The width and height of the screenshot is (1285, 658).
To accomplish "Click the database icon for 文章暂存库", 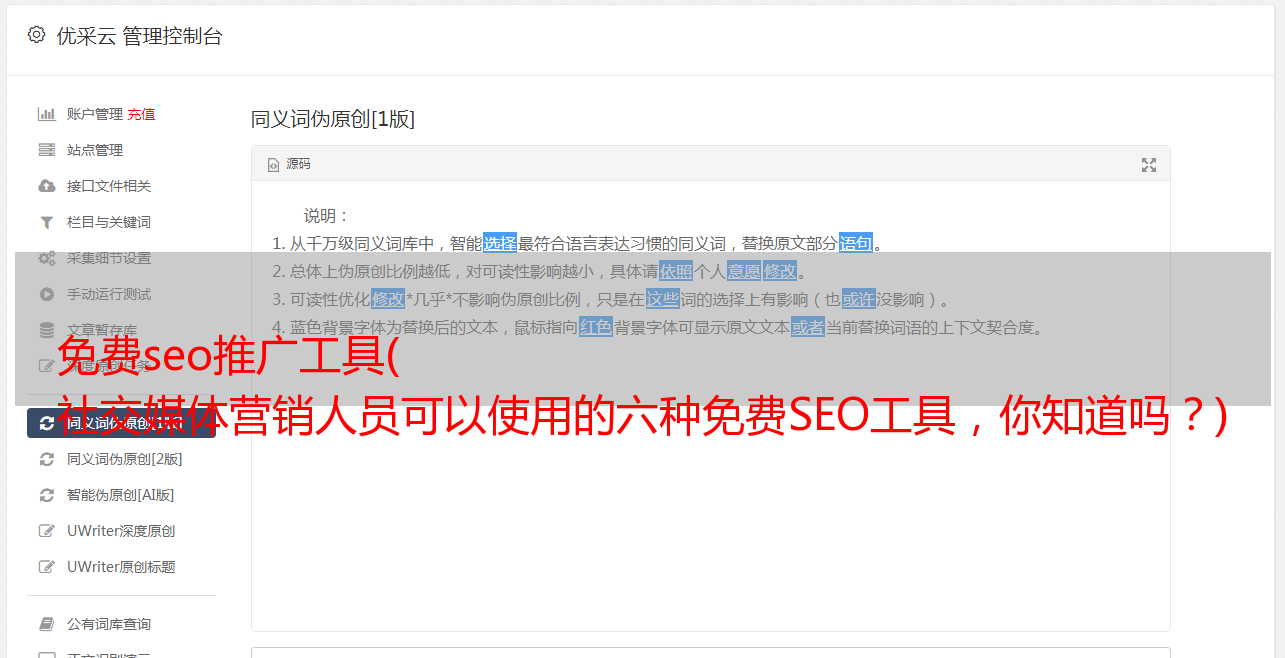I will (x=46, y=330).
